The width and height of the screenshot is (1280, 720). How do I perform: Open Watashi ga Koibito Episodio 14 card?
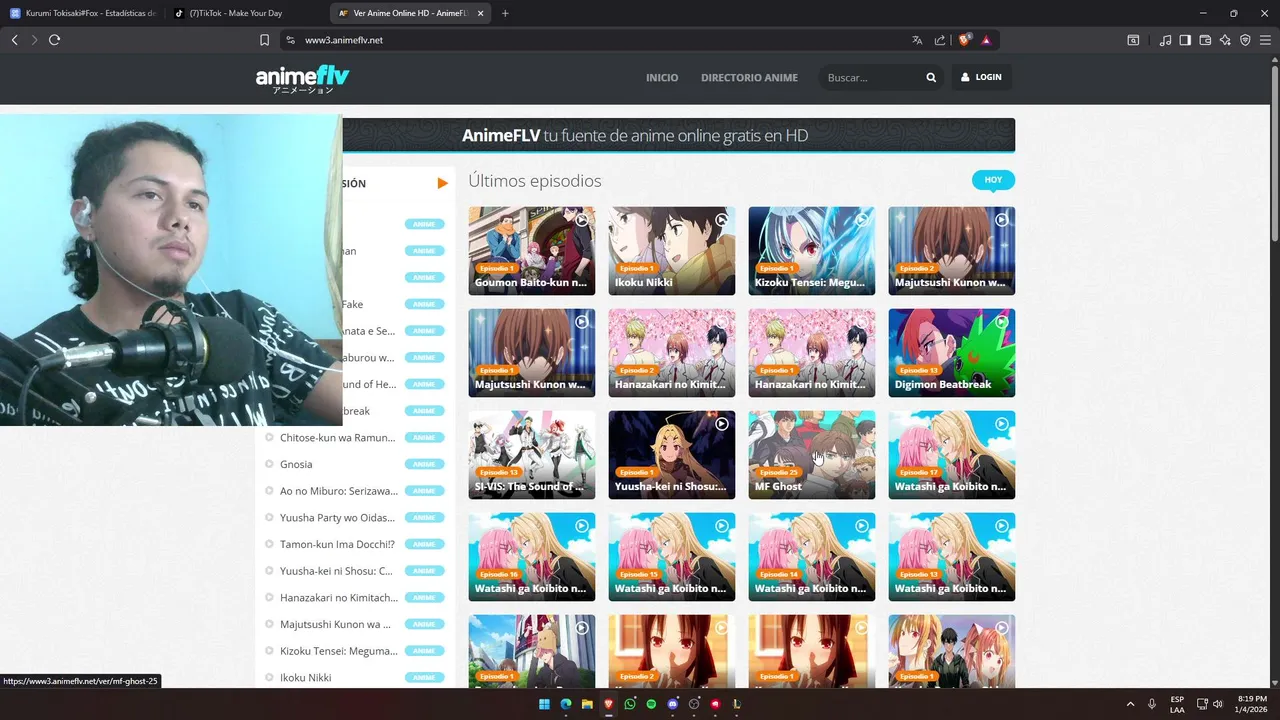(811, 556)
